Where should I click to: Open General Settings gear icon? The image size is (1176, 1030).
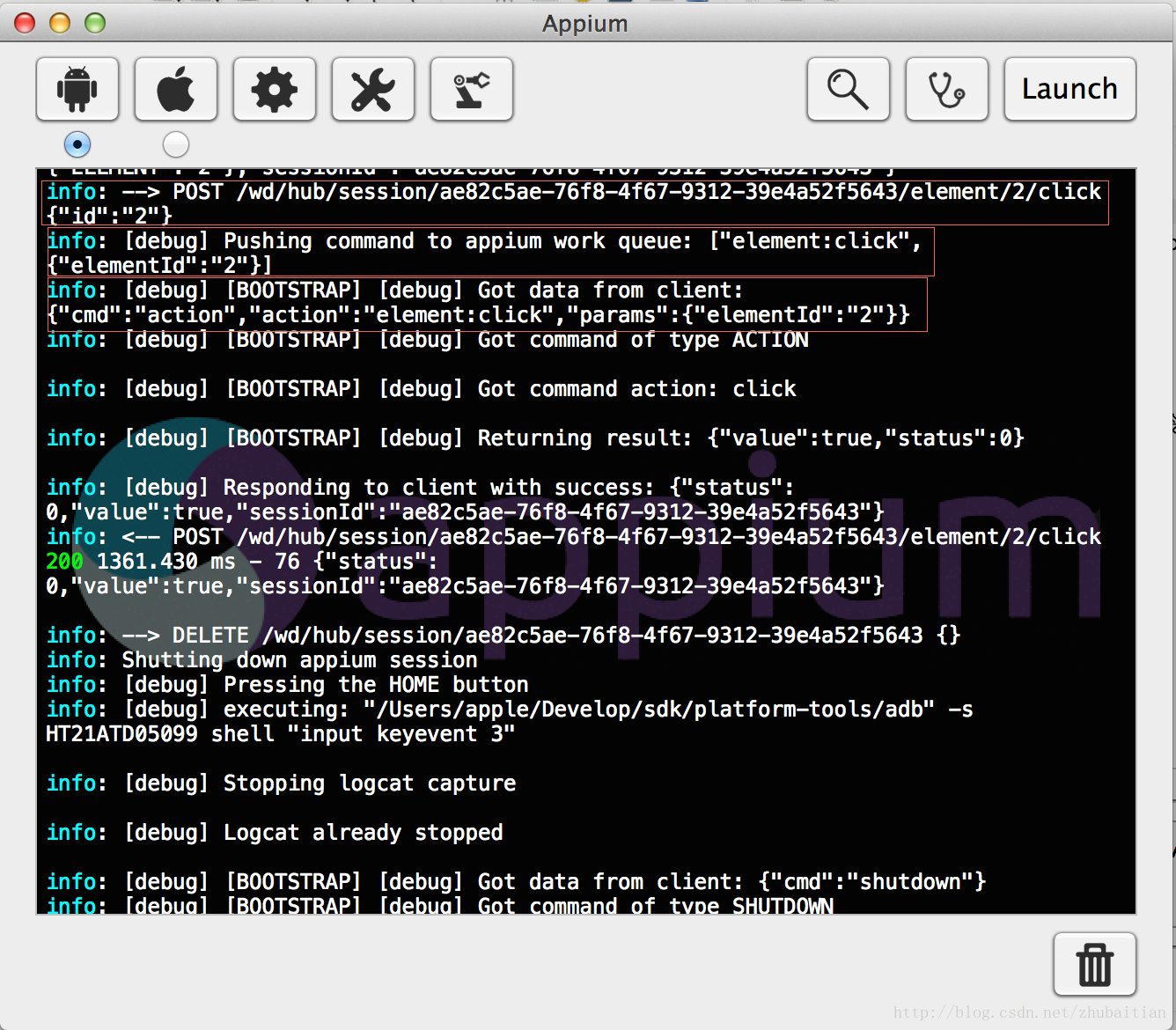[x=275, y=89]
